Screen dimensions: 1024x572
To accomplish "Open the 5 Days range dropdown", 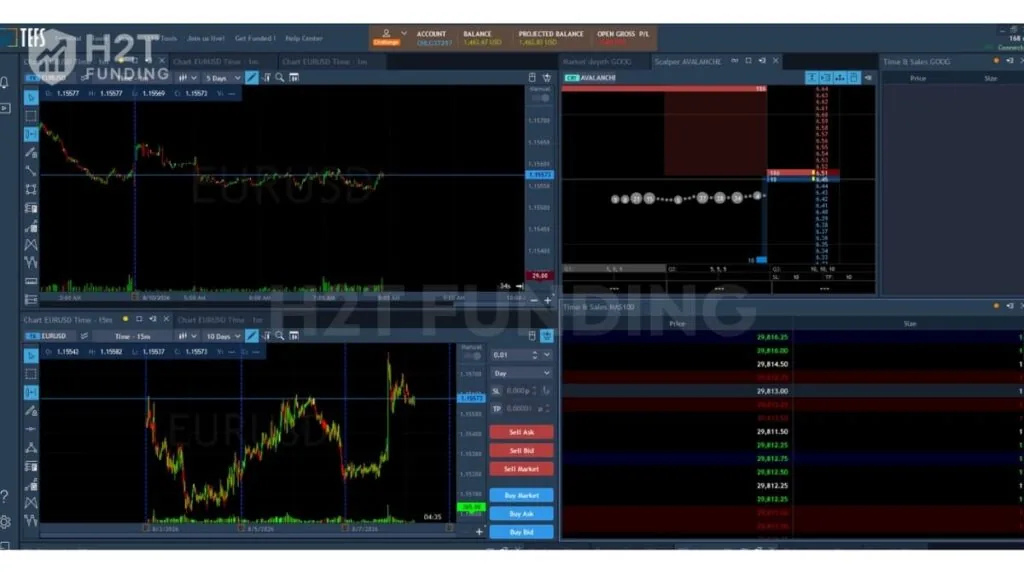I will (x=223, y=78).
